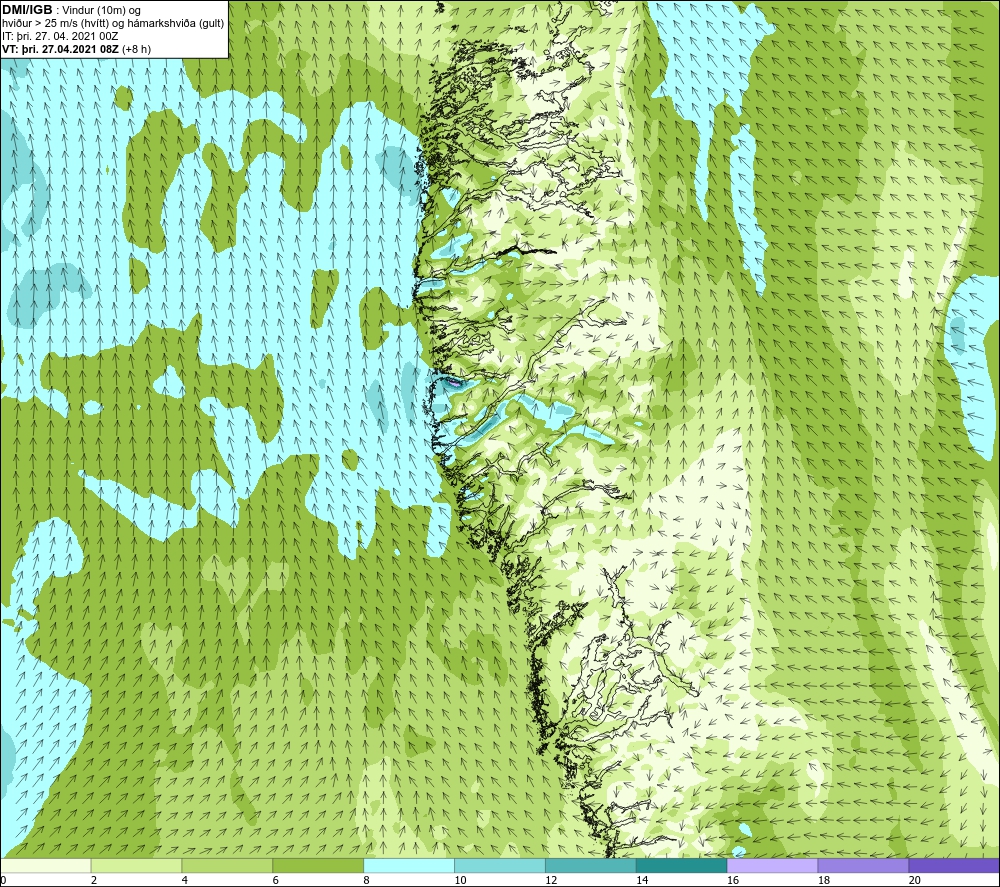1000x887 pixels.
Task: Click the 6–8 m/s dark green legend swatch
Action: [x=318, y=865]
